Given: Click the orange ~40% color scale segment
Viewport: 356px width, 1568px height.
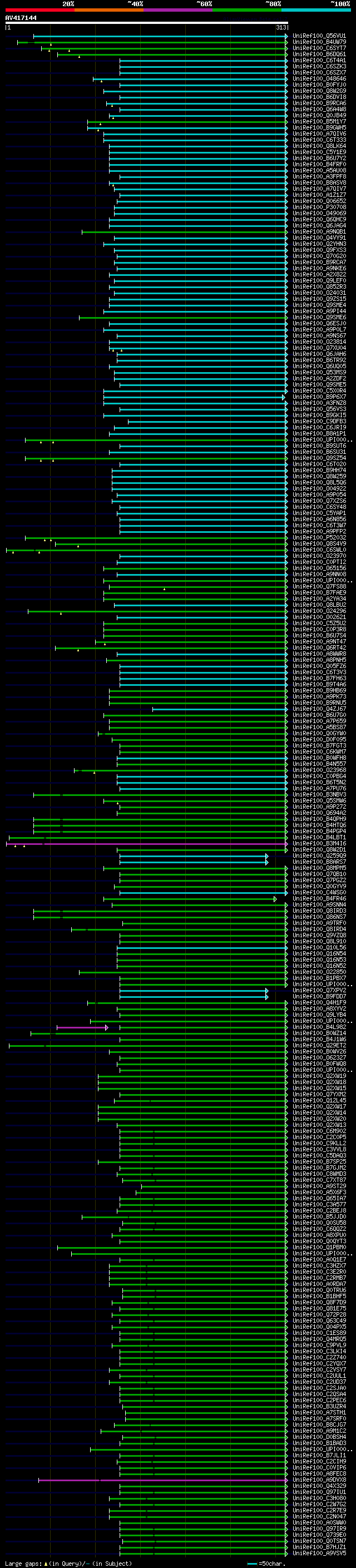Looking at the screenshot, I should tap(109, 10).
